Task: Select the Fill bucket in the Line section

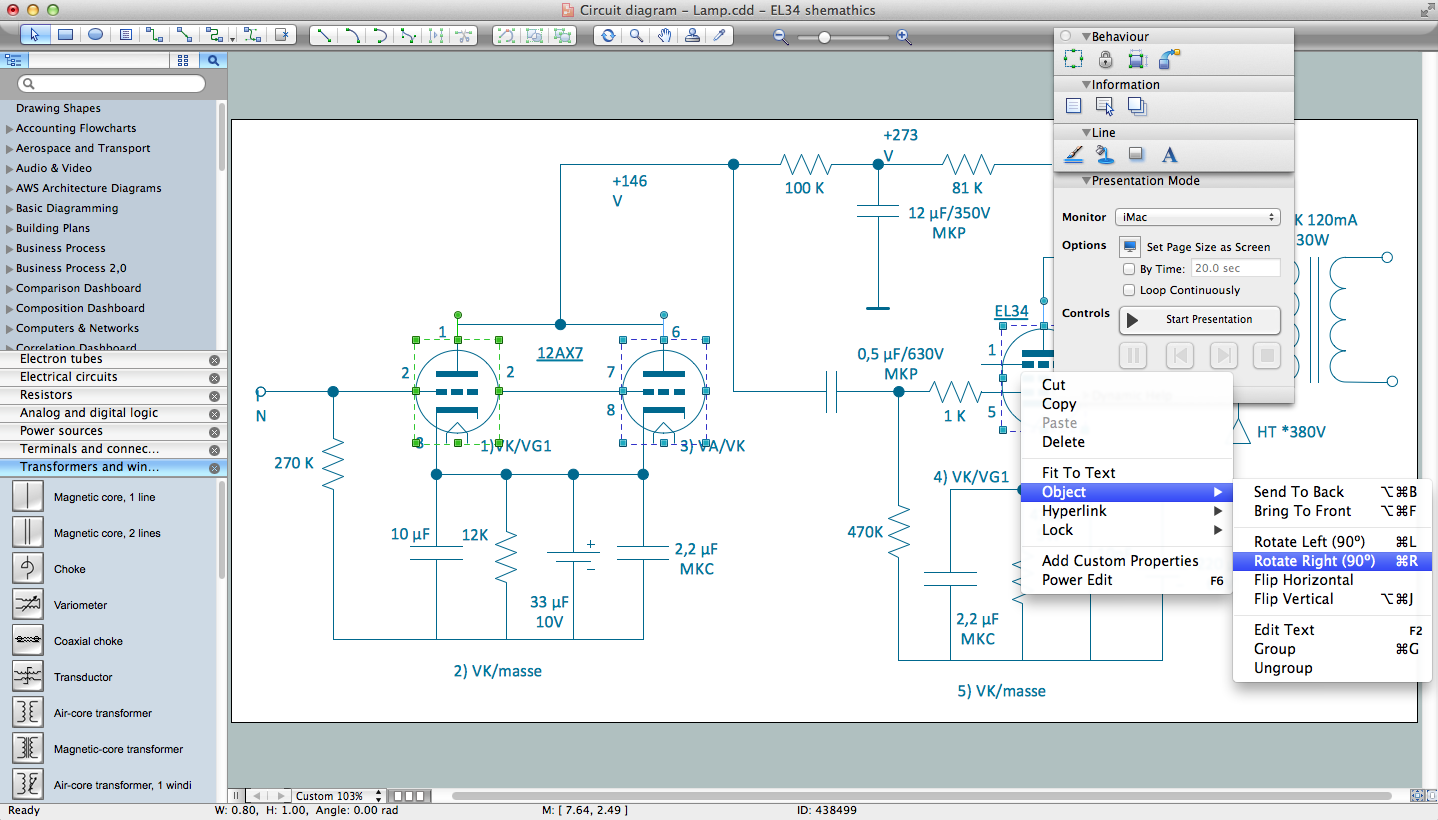Action: [x=1104, y=154]
